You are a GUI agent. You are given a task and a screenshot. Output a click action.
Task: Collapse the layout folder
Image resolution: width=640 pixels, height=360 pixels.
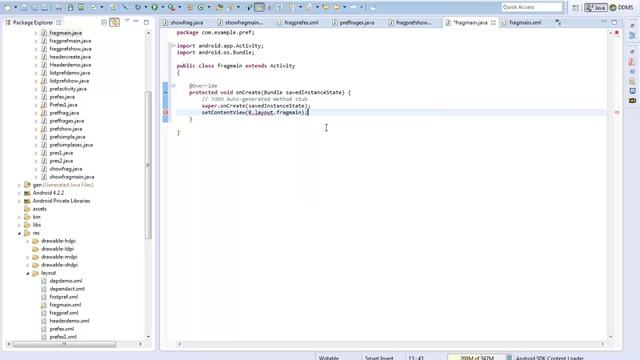pos(28,273)
